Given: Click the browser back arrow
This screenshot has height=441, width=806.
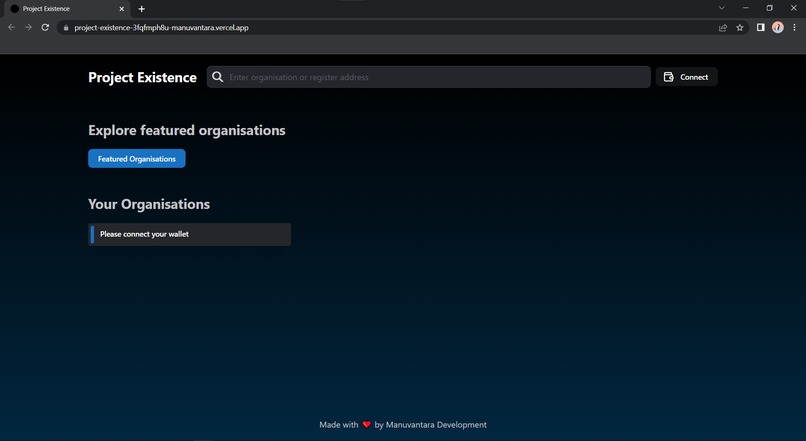Looking at the screenshot, I should coord(12,27).
